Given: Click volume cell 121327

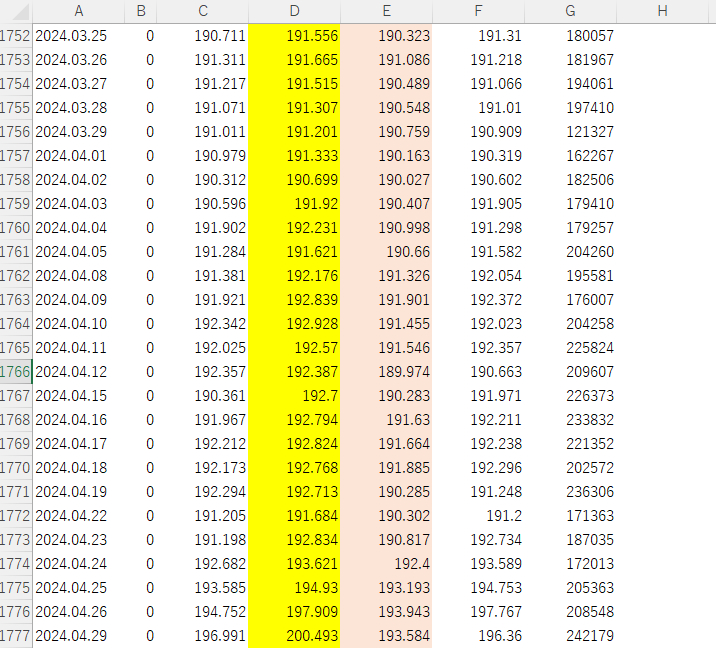Looking at the screenshot, I should (570, 132).
